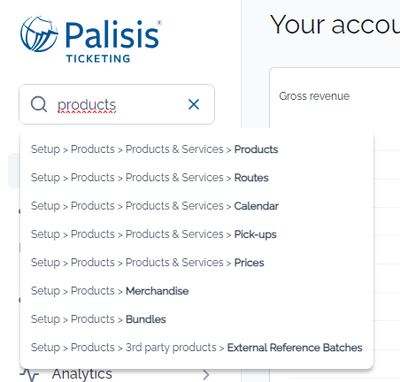Select the Routes search result

pos(197,178)
